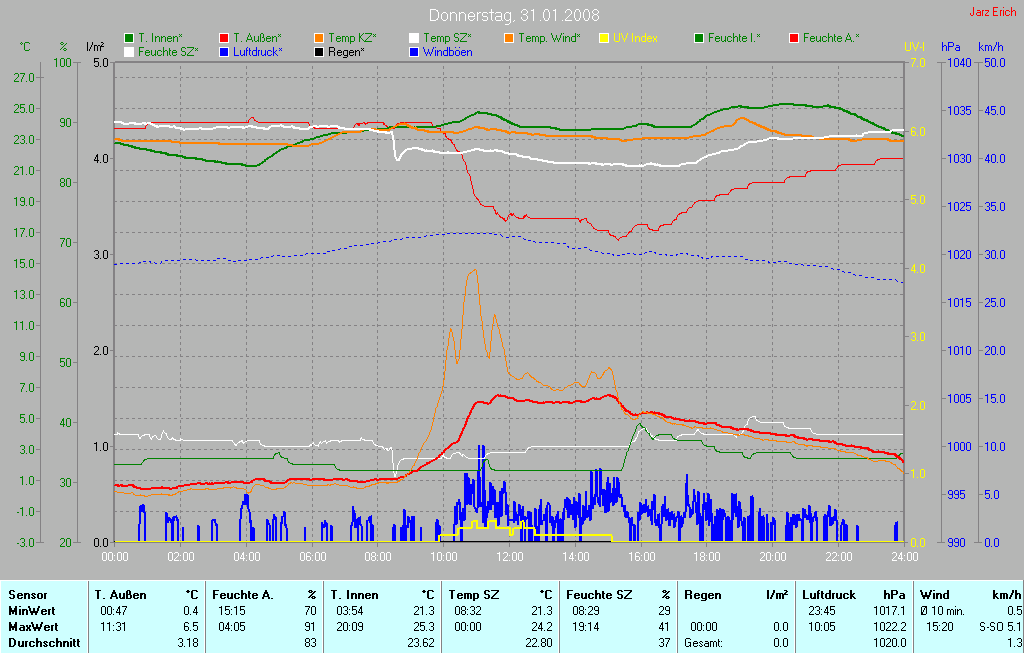Click the orange Temp KZ legend square

tap(319, 38)
